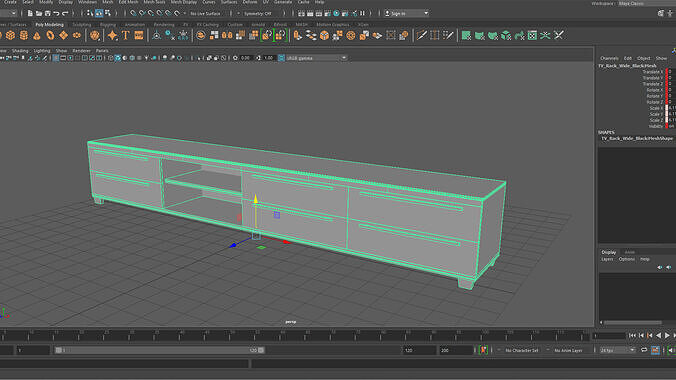Screen dimensions: 676x380
Task: Open the No Live Surface dropdown
Action: point(205,13)
